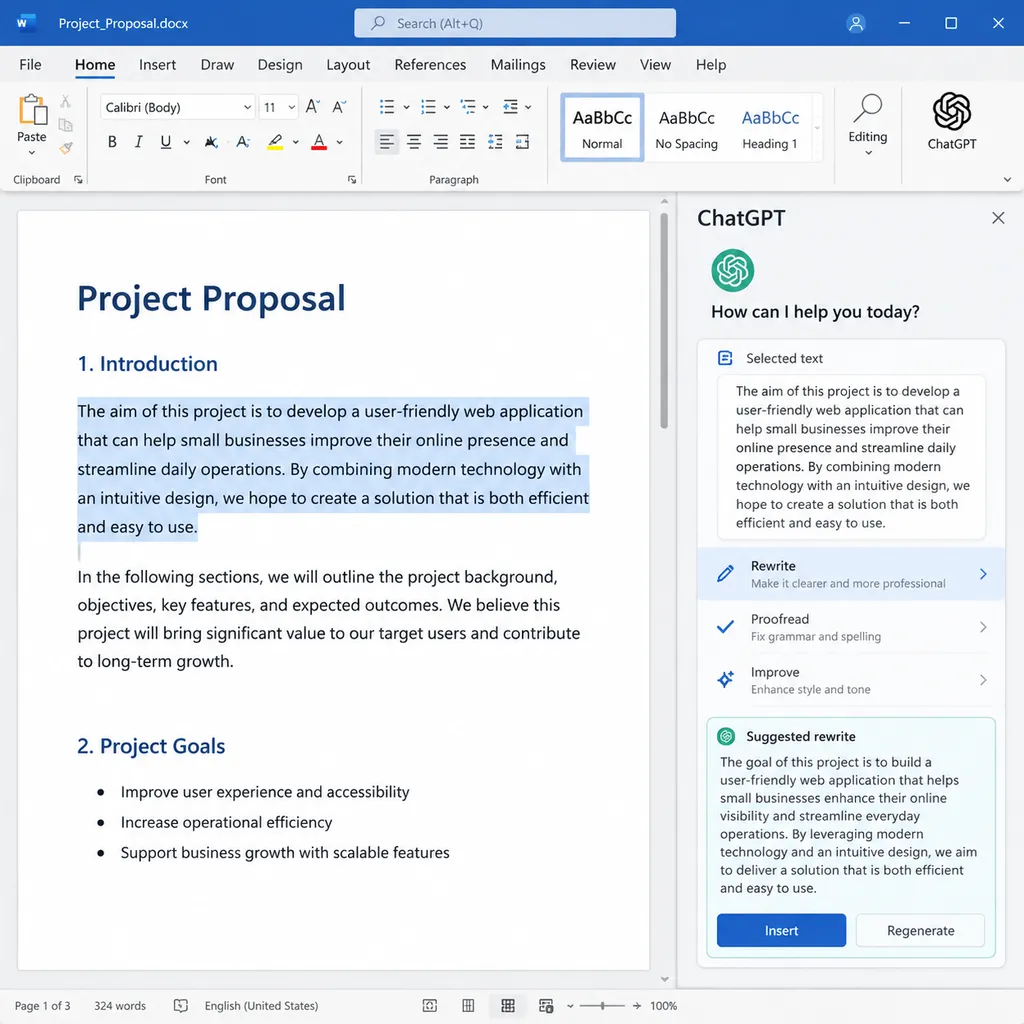This screenshot has width=1024, height=1024.
Task: Click the clear formatting icon
Action: point(243,142)
